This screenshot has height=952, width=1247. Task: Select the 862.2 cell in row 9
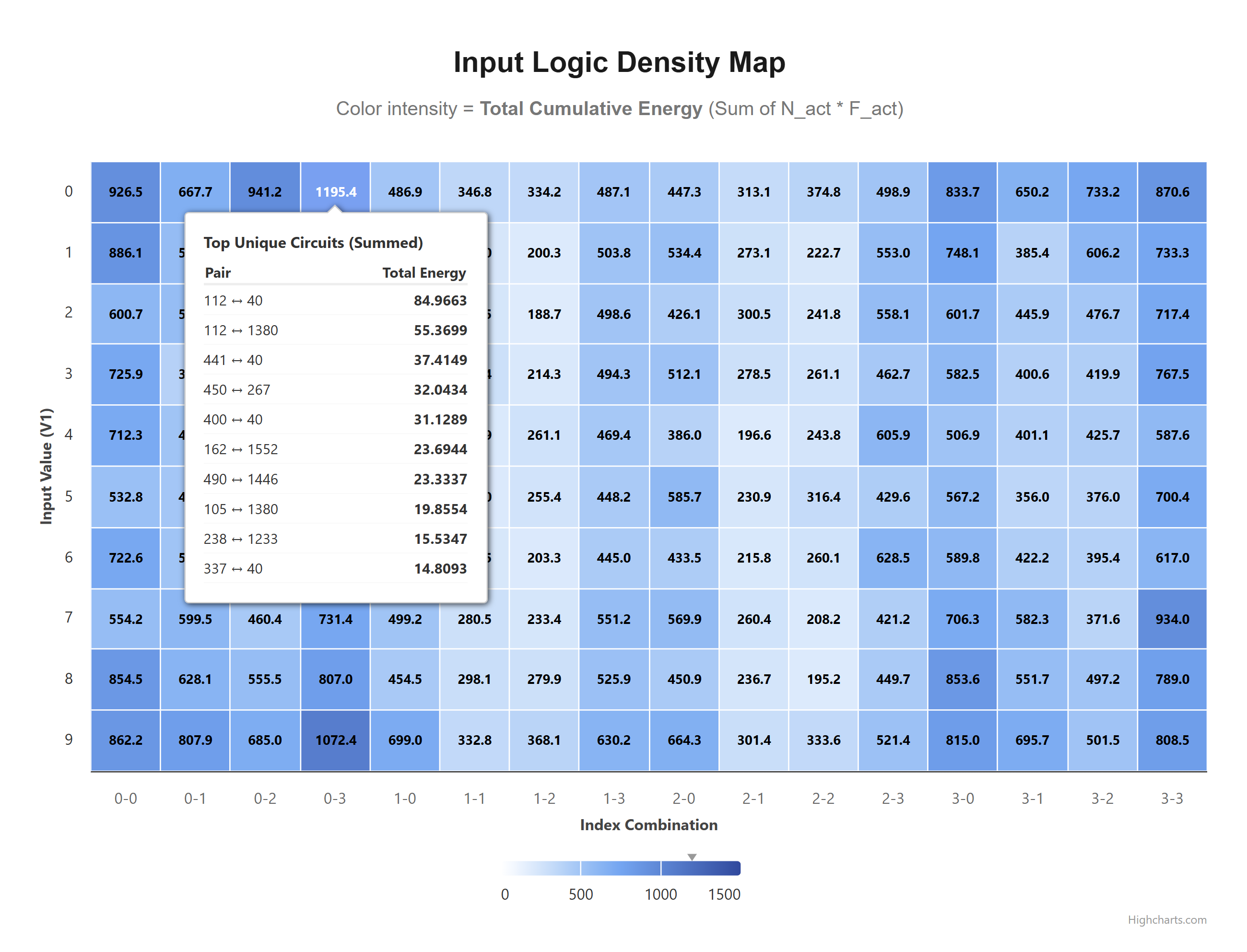(125, 740)
